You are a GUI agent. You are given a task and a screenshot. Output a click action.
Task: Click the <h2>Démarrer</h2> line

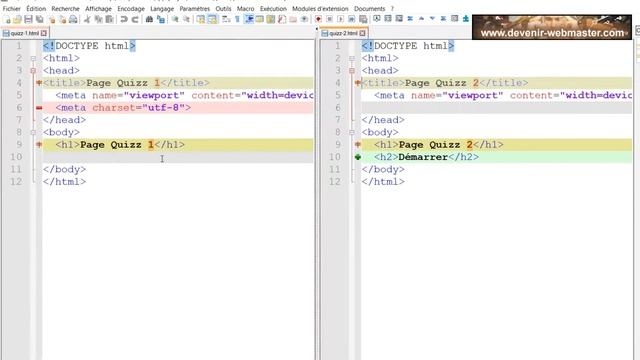click(496, 157)
